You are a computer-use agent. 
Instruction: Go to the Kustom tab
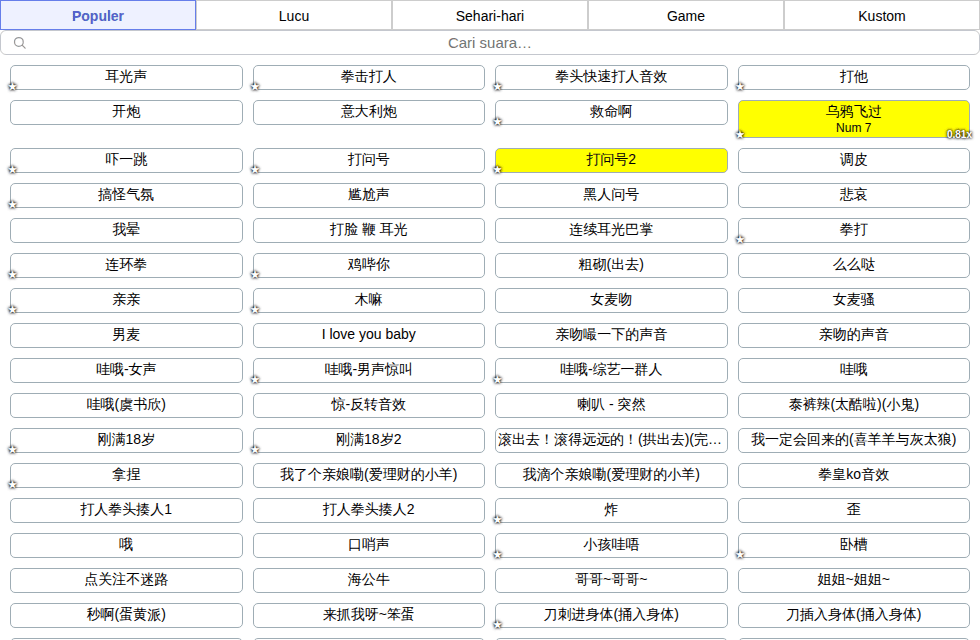(x=881, y=16)
